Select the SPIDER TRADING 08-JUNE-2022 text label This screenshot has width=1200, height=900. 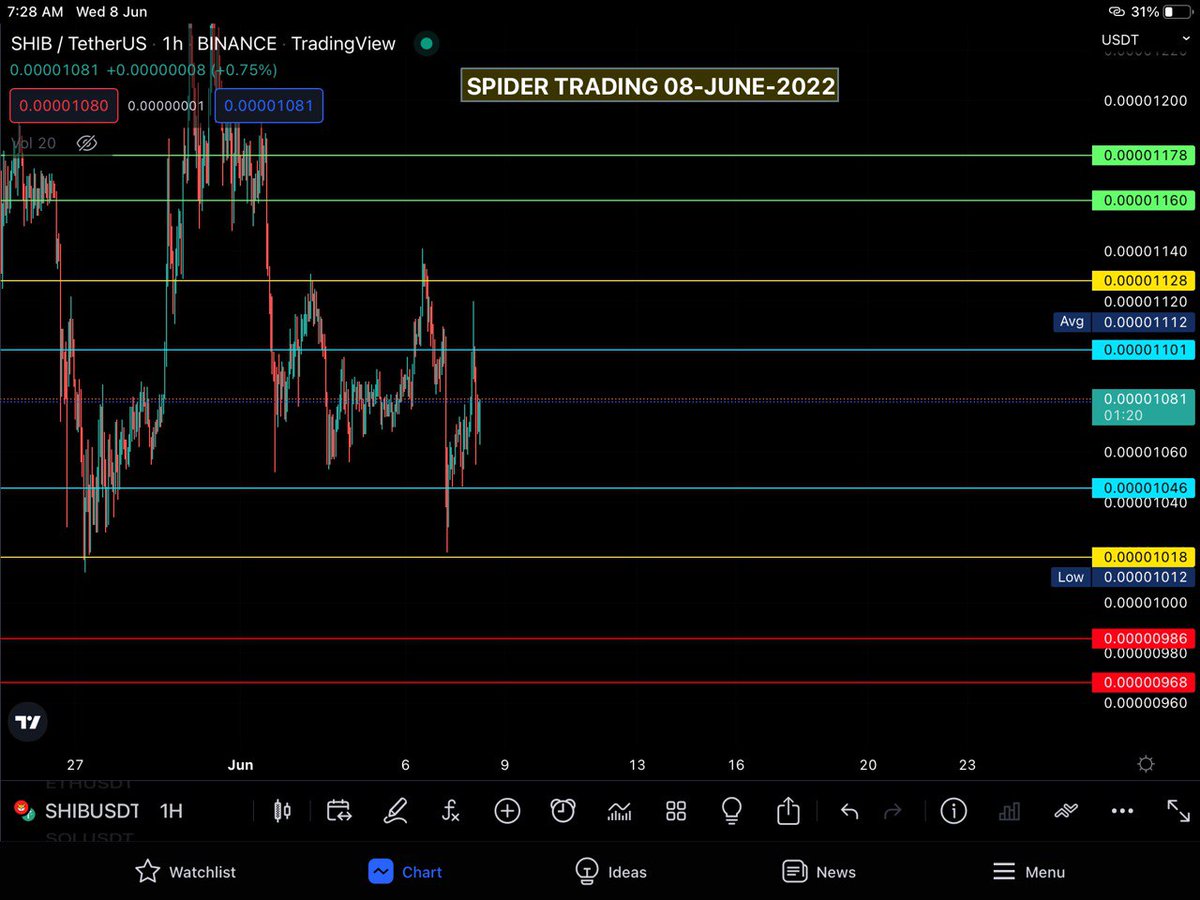point(650,86)
